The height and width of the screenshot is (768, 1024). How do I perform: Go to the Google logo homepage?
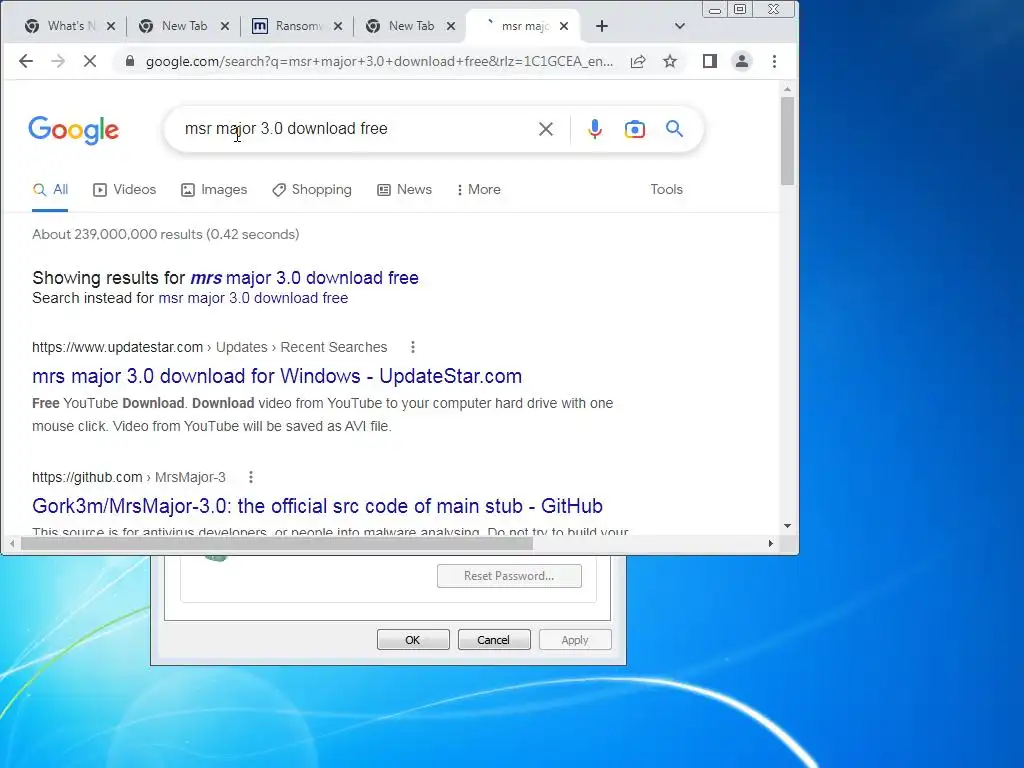[x=73, y=130]
